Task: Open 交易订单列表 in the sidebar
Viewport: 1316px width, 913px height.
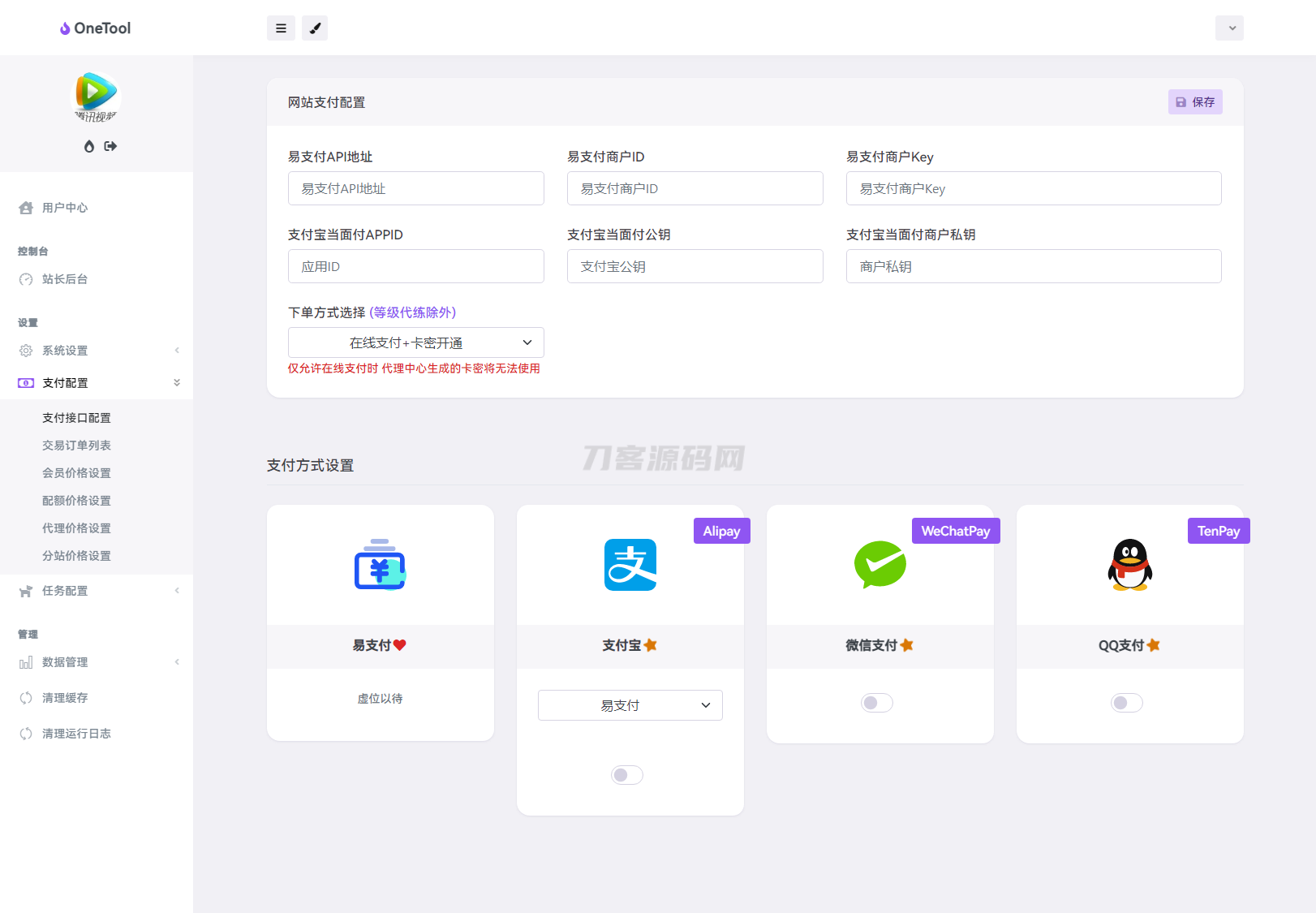Action: coord(76,446)
